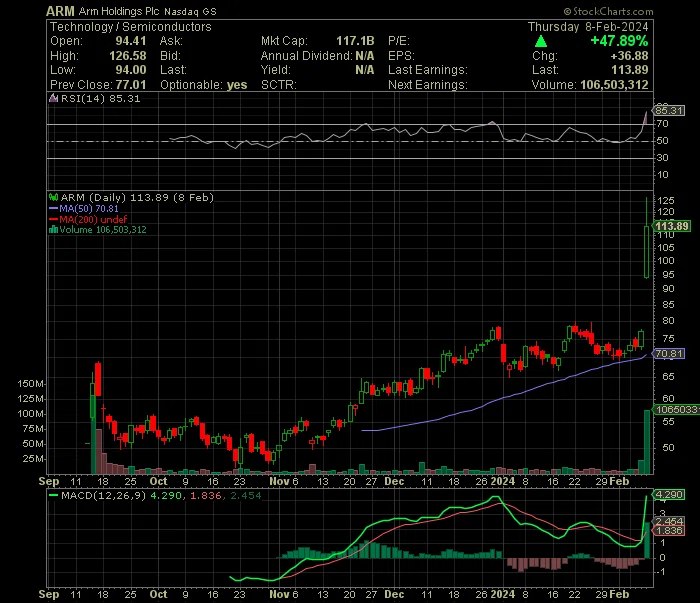Click the Nov label on price chart axis
700x603 pixels.
point(279,482)
